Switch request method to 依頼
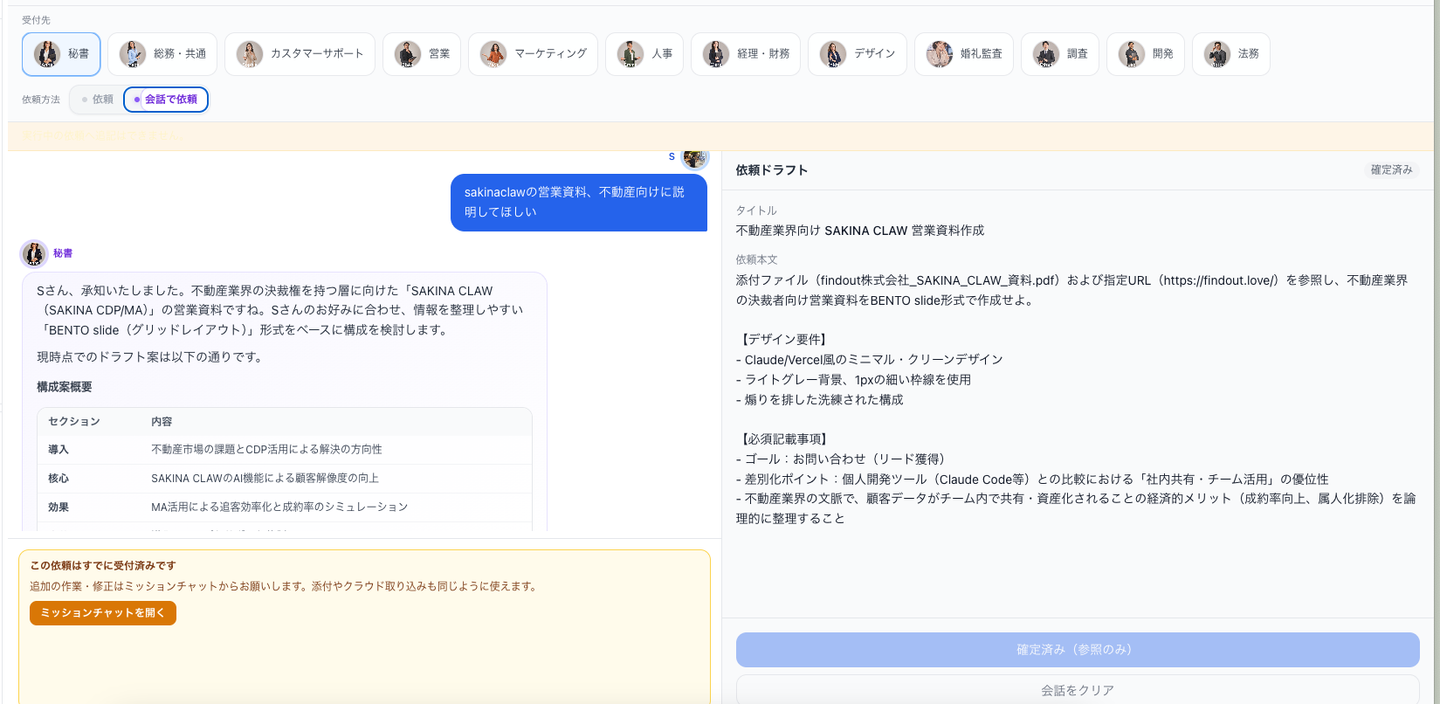The image size is (1440, 704). tap(97, 100)
